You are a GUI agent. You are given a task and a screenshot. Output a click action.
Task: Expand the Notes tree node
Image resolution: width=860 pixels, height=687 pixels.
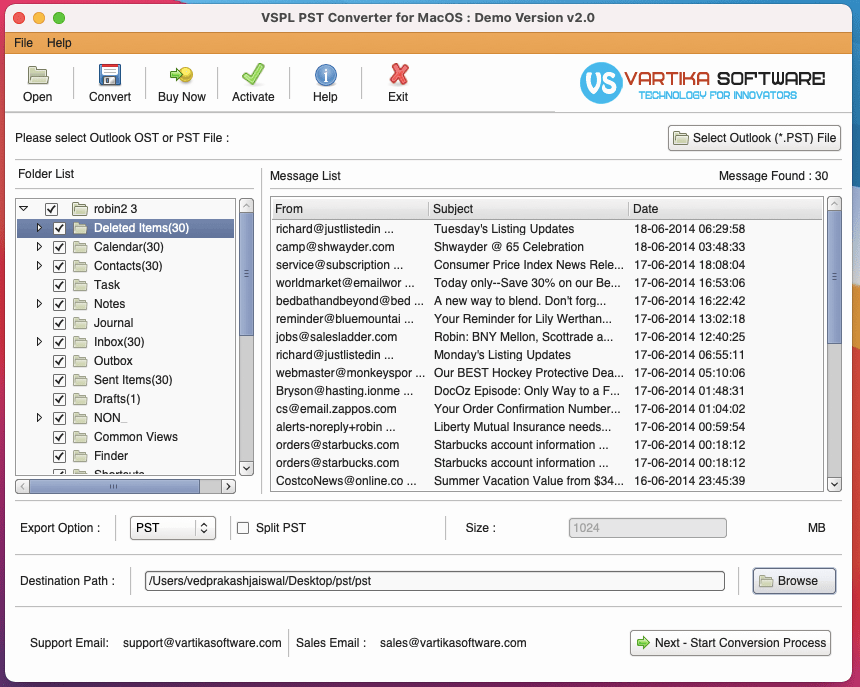click(39, 303)
